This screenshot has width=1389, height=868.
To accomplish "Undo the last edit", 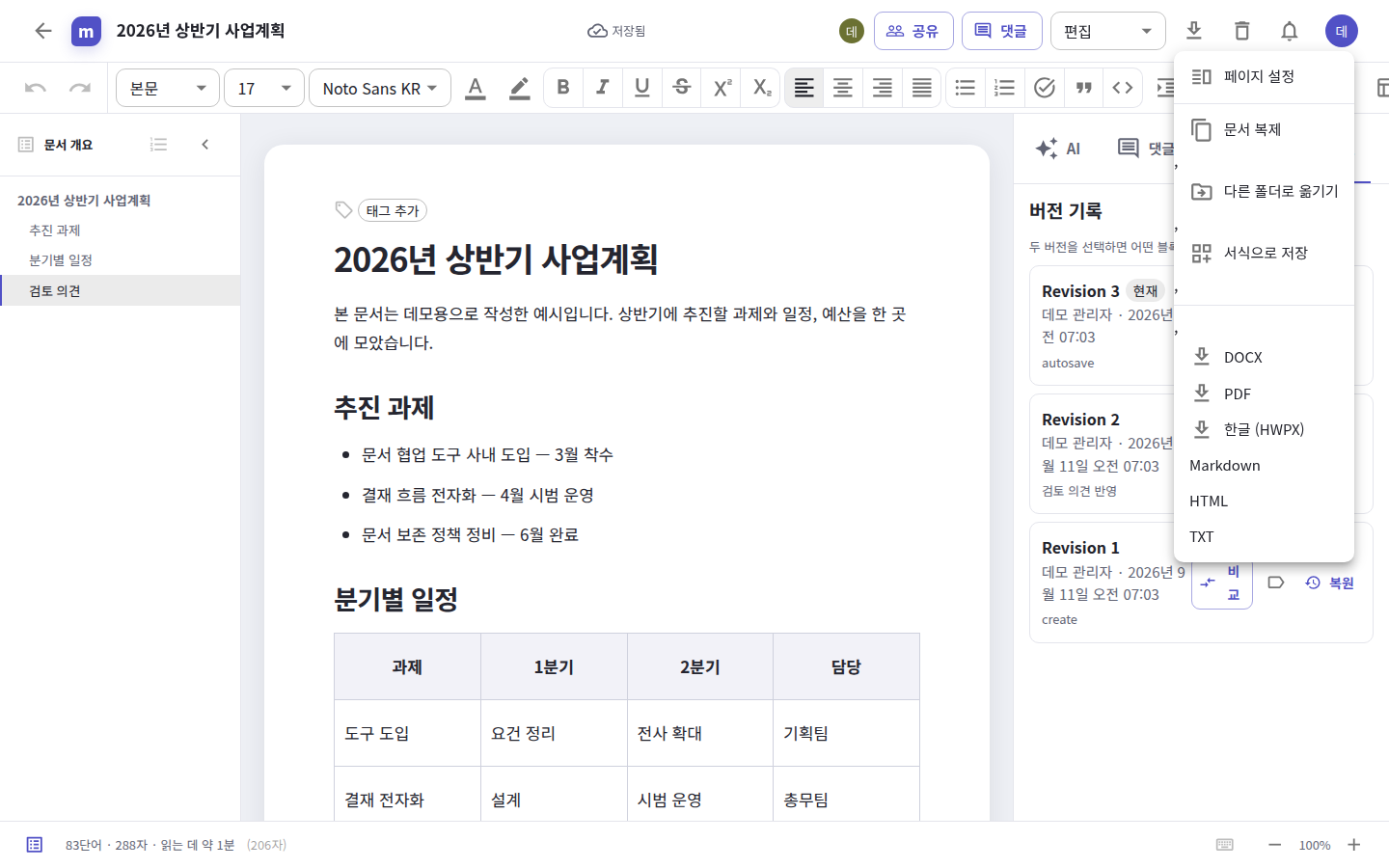I will (x=36, y=88).
